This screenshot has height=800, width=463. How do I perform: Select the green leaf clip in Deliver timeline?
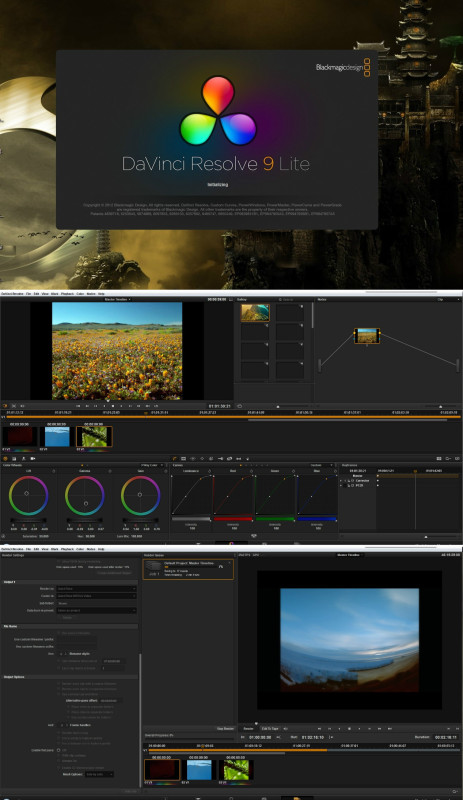coord(236,770)
